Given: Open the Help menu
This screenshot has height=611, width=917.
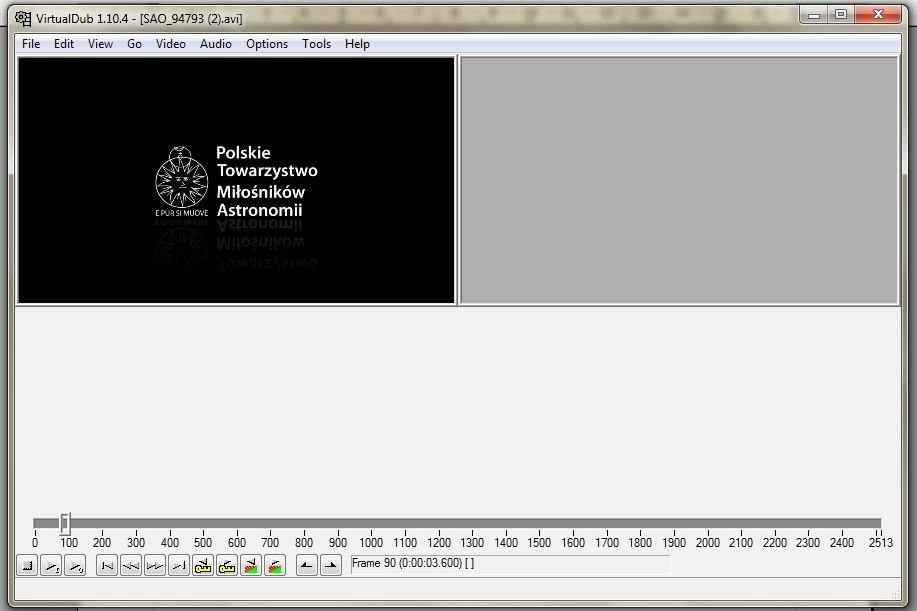Looking at the screenshot, I should point(357,44).
